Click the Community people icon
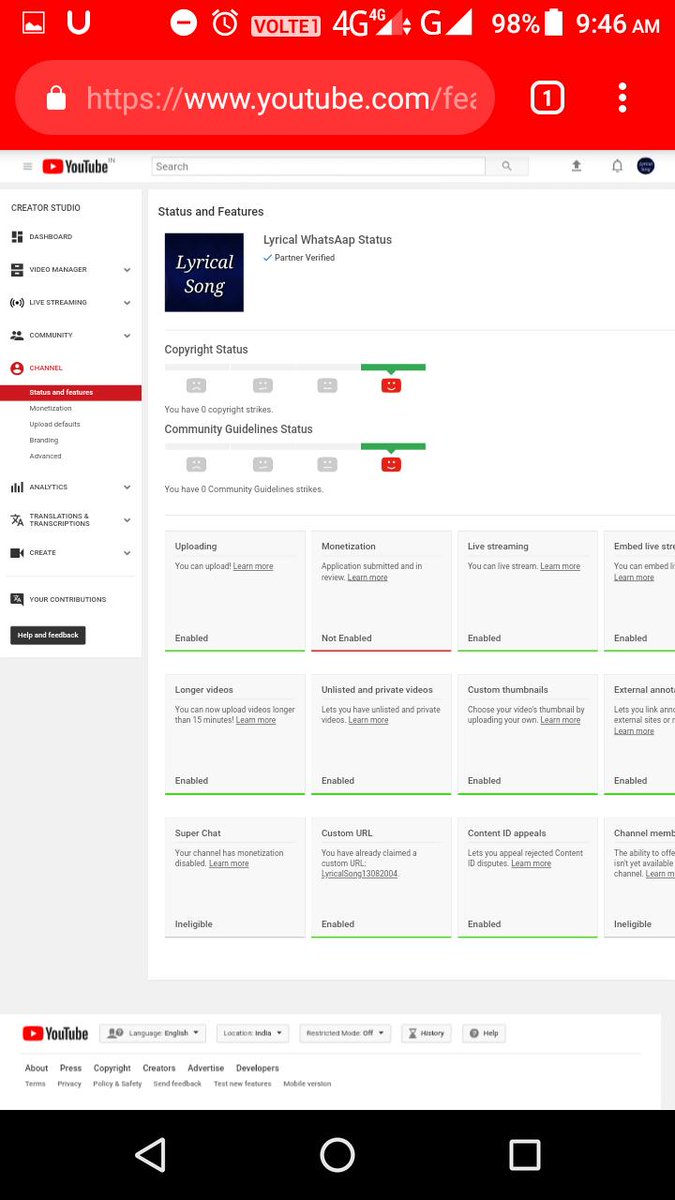The width and height of the screenshot is (675, 1200). [17, 335]
